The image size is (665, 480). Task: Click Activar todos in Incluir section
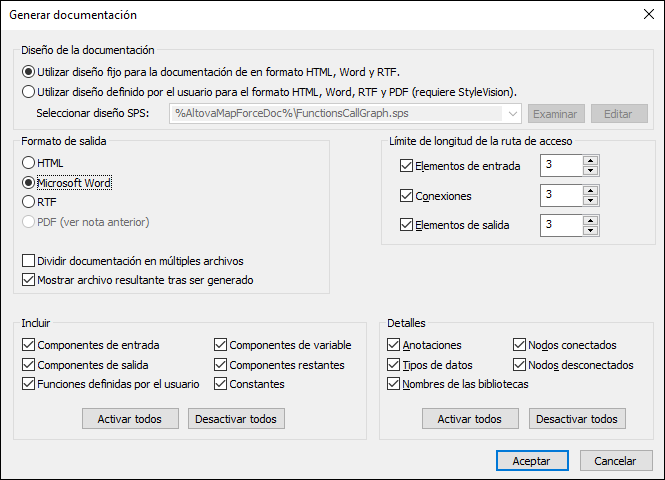coord(130,418)
